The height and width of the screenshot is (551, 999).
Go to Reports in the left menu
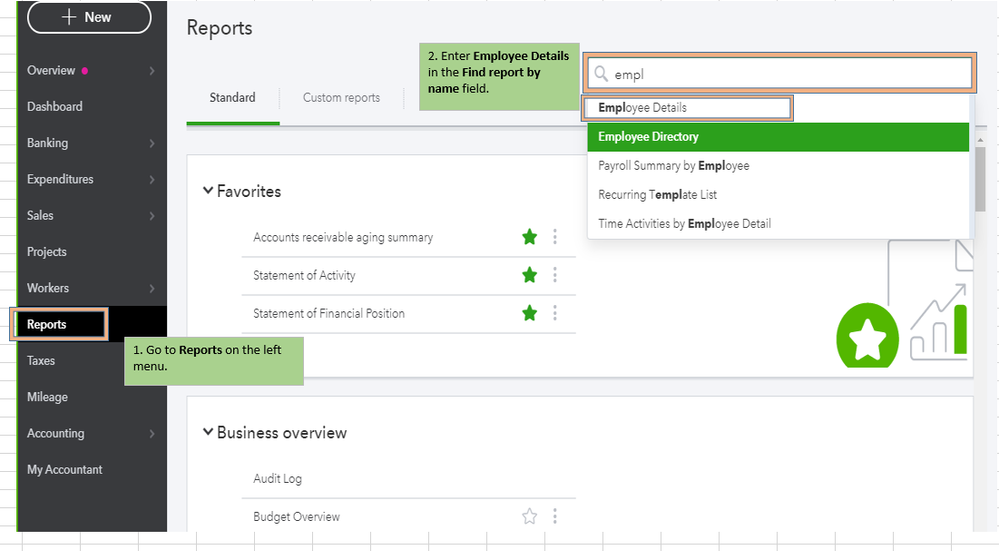(x=47, y=325)
